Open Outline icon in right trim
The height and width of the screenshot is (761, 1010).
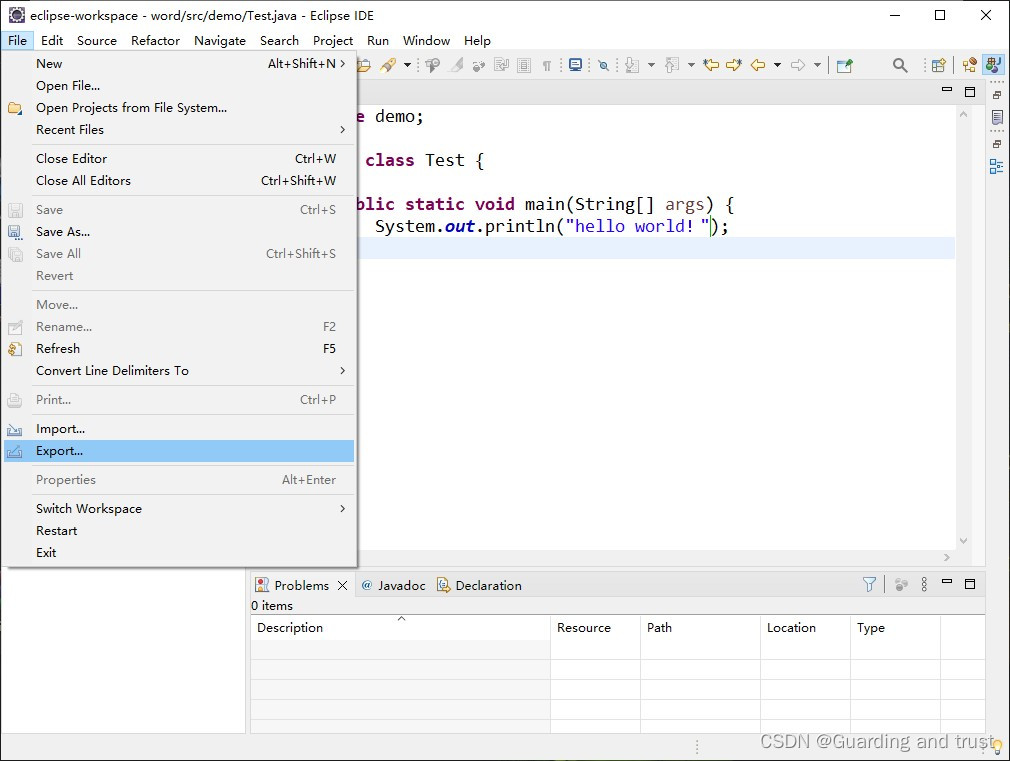coord(996,167)
